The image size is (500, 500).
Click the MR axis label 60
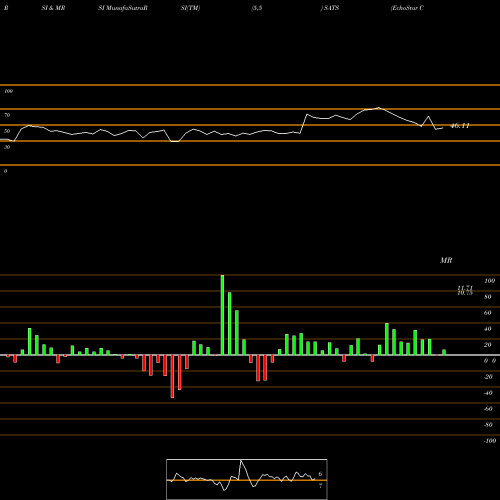[x=488, y=313]
